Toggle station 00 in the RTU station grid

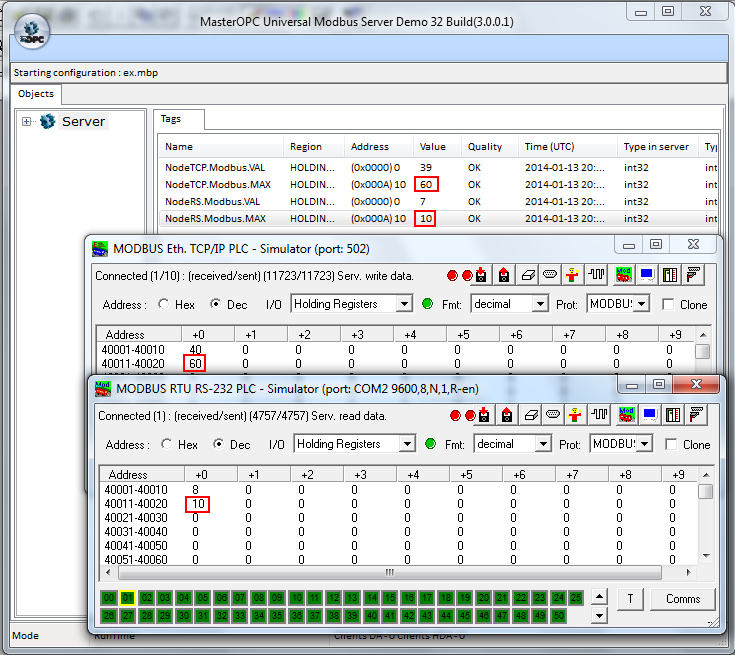[109, 597]
